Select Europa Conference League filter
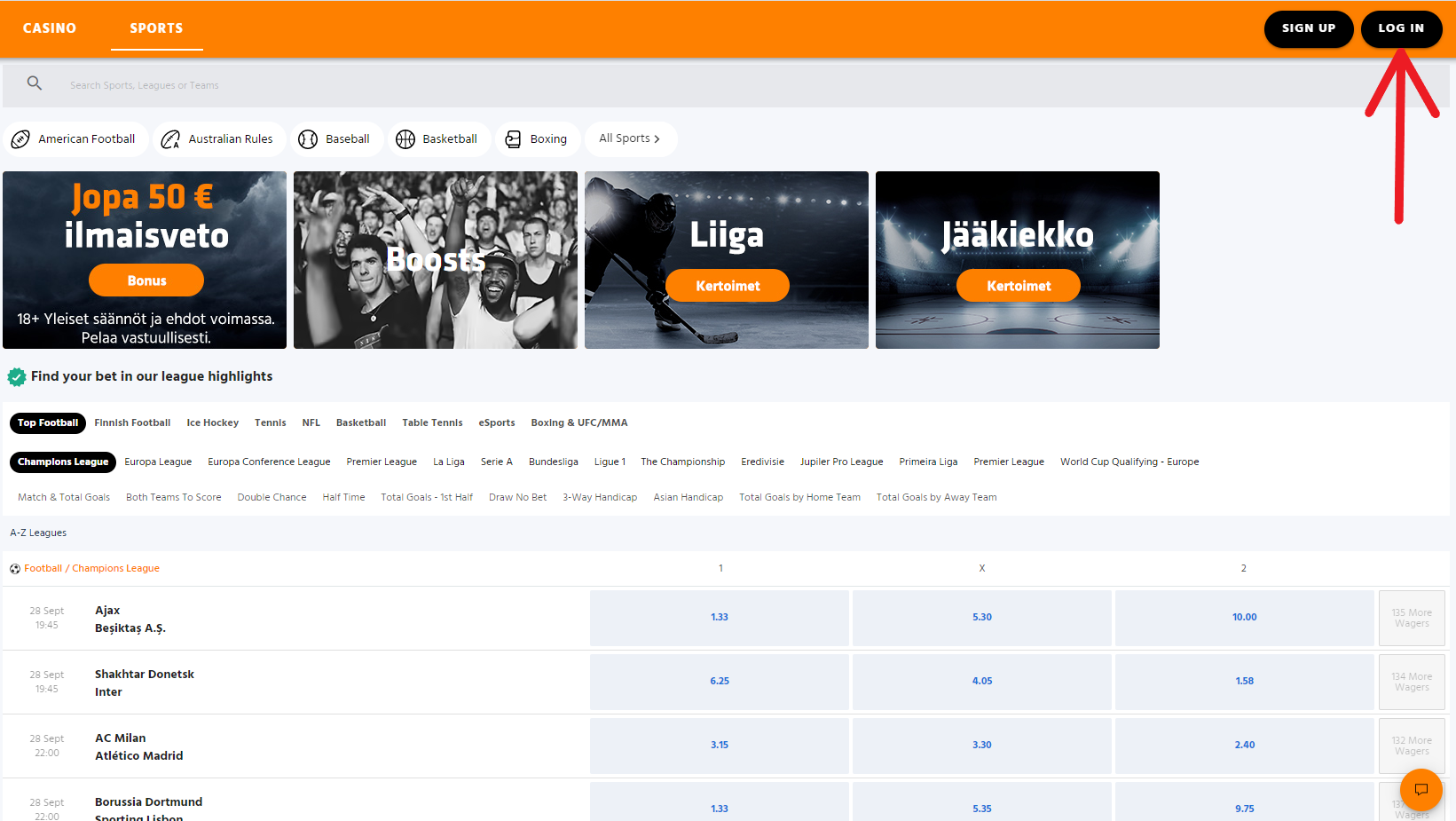The image size is (1456, 821). point(269,462)
